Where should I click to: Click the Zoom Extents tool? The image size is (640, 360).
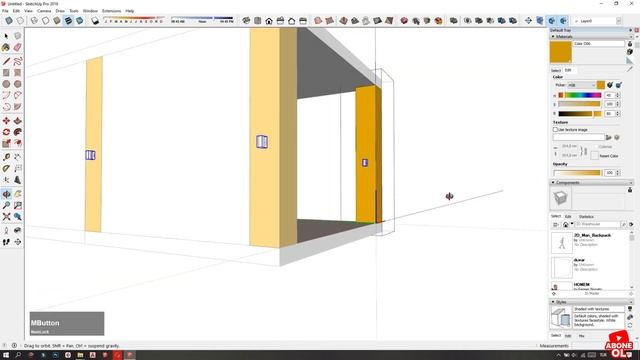coord(6,217)
